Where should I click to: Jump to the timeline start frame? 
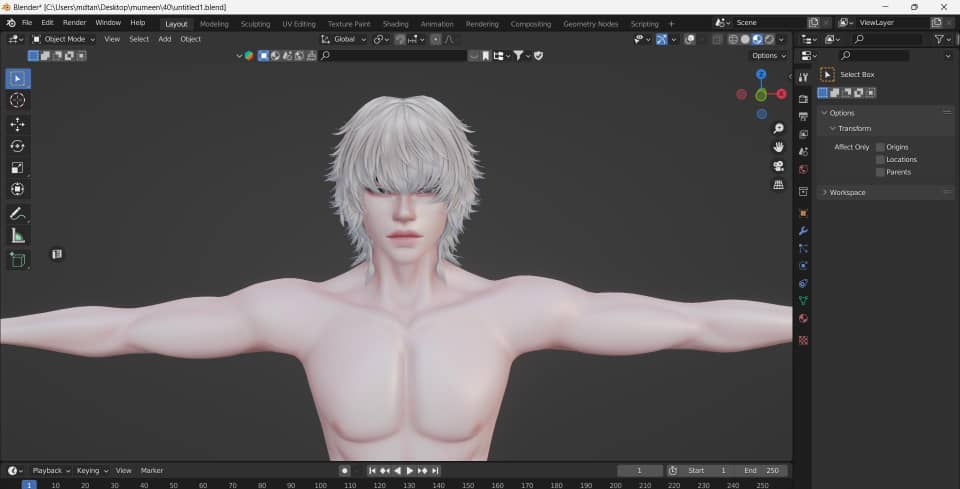click(372, 471)
